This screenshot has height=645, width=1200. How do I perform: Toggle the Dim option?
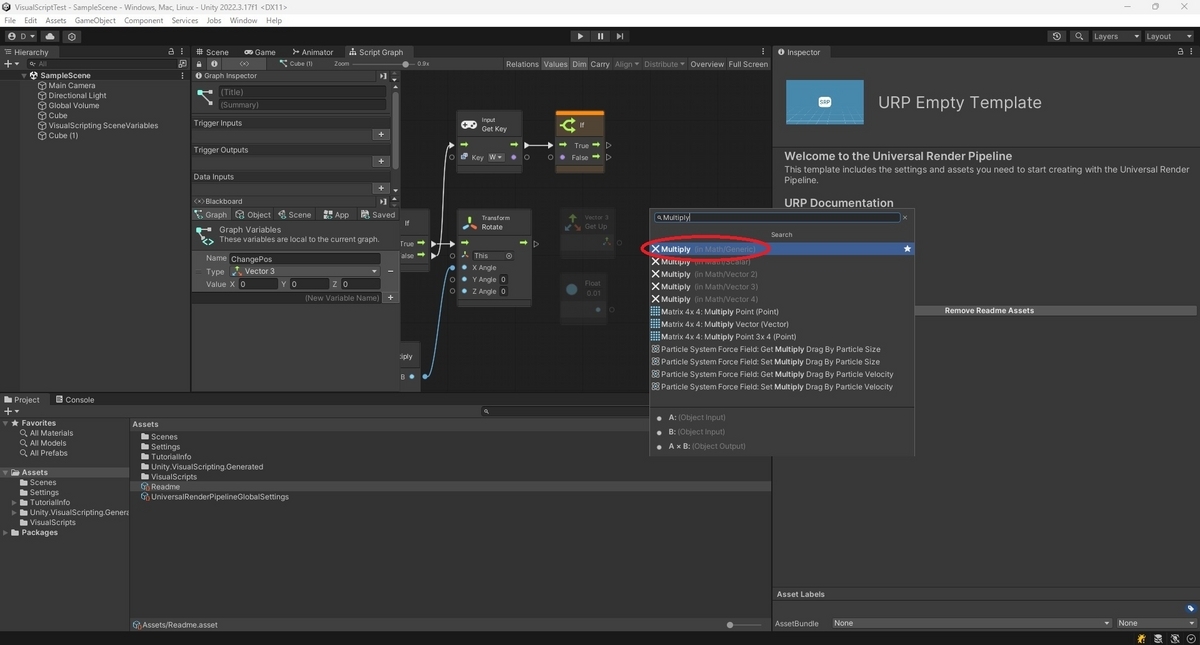pyautogui.click(x=579, y=64)
